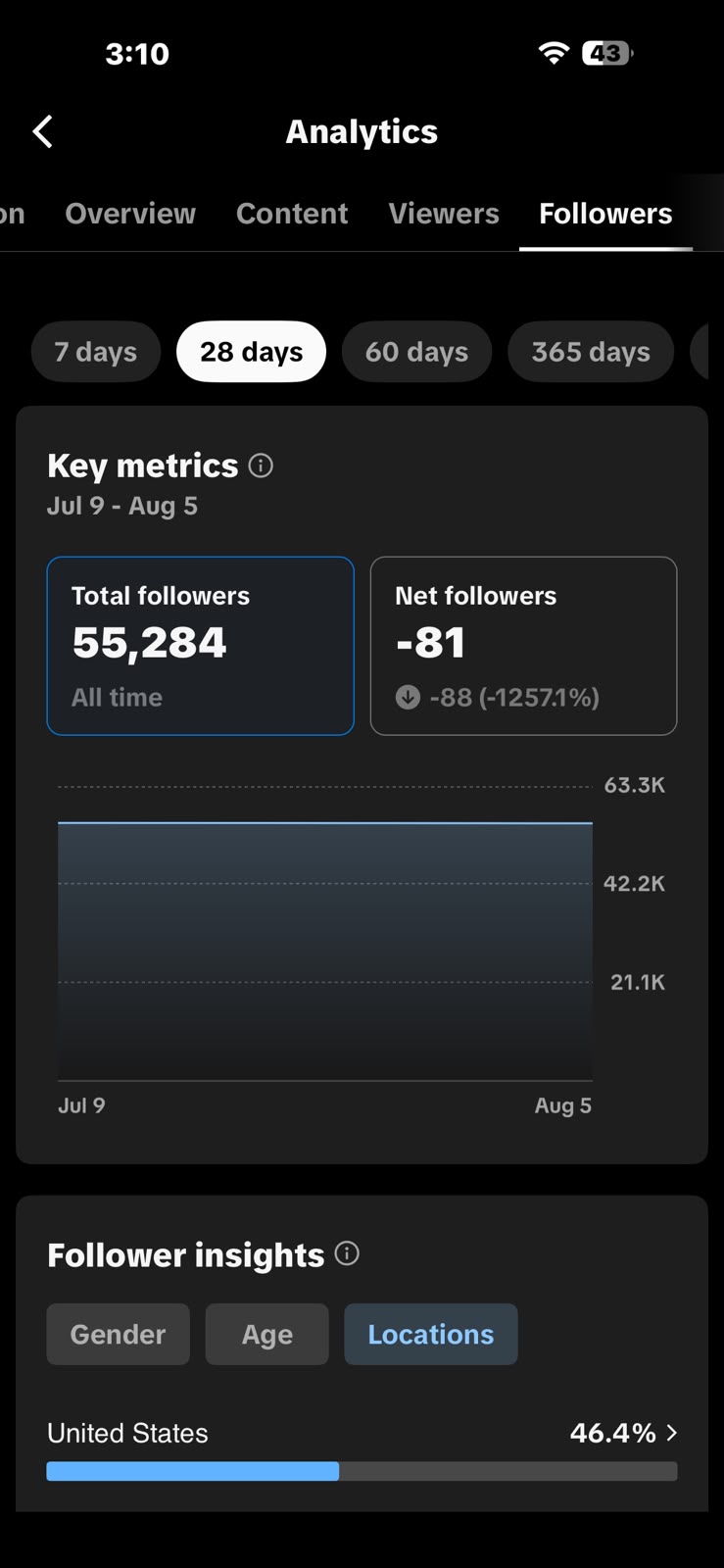Open Follower insights info icon
The height and width of the screenshot is (1568, 724).
pos(347,1253)
